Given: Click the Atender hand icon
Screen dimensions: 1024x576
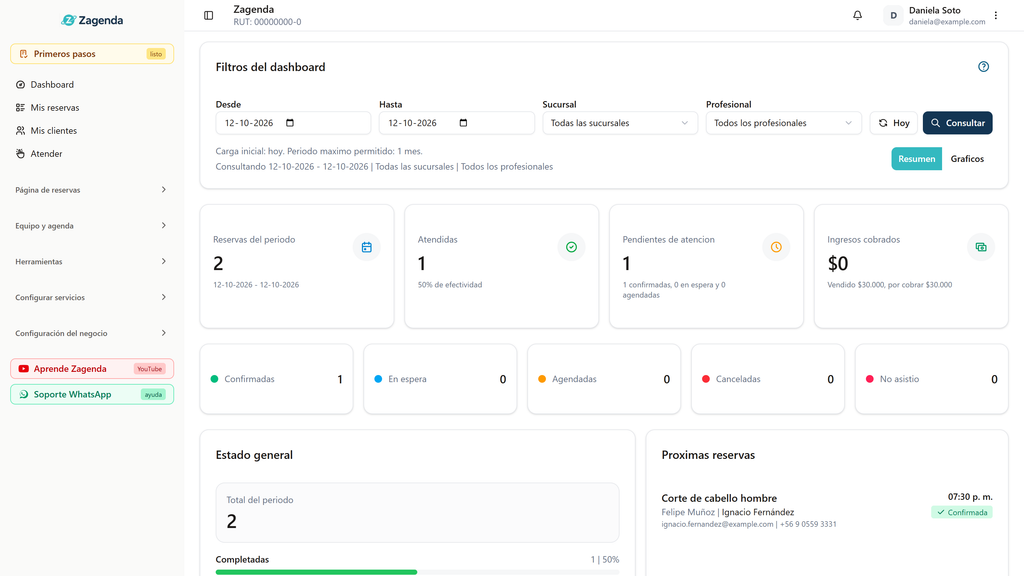Looking at the screenshot, I should point(20,153).
